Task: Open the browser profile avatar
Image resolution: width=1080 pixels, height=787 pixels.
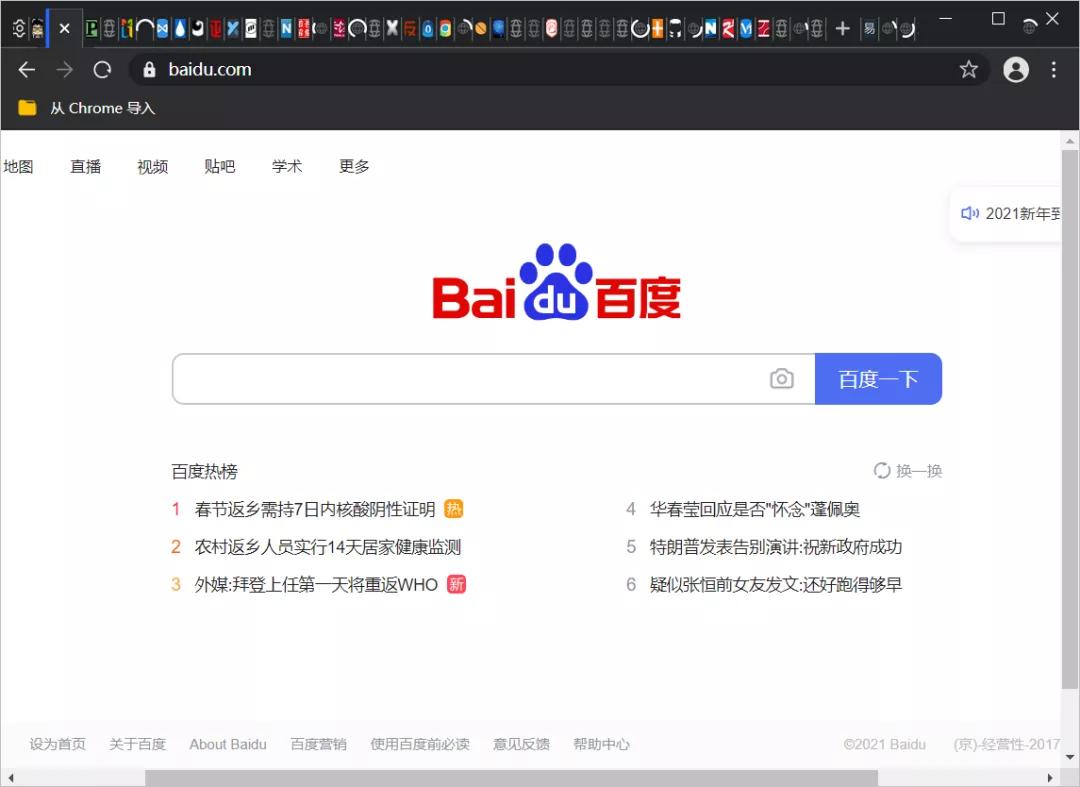Action: click(1016, 69)
